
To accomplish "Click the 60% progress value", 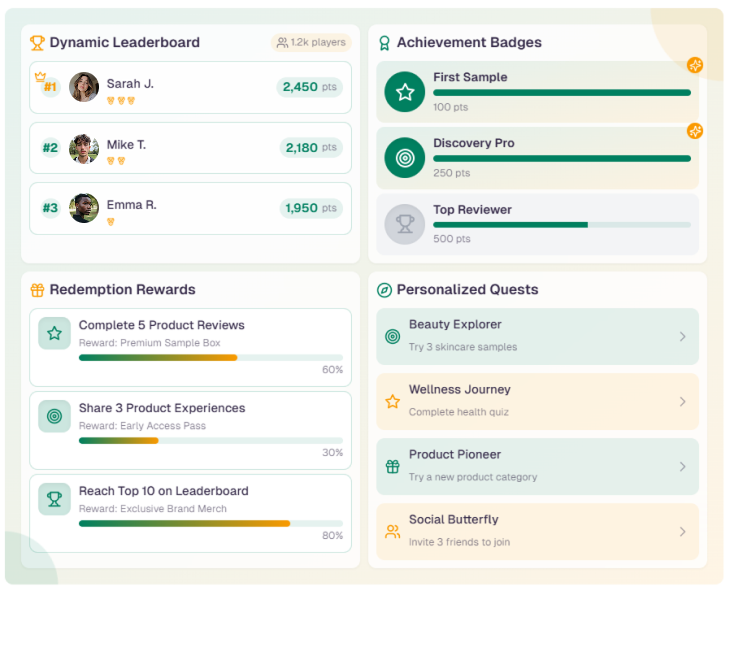I will pyautogui.click(x=332, y=370).
